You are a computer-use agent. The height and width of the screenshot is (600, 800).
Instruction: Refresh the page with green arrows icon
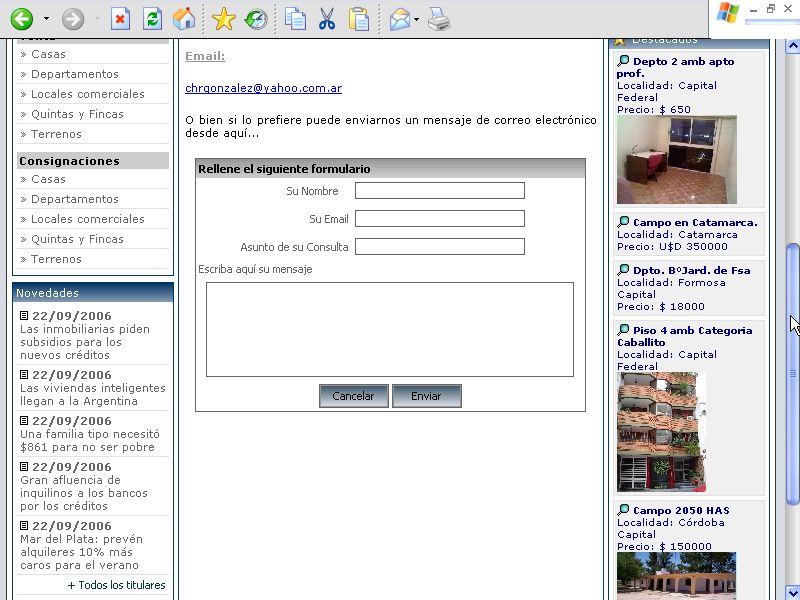[152, 19]
